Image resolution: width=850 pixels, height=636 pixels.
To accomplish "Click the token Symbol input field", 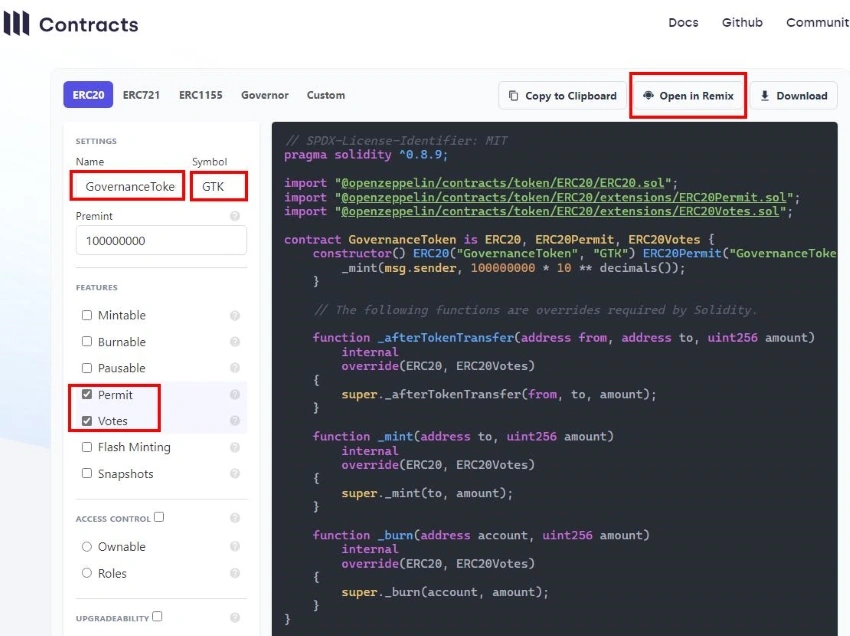I will [x=219, y=187].
